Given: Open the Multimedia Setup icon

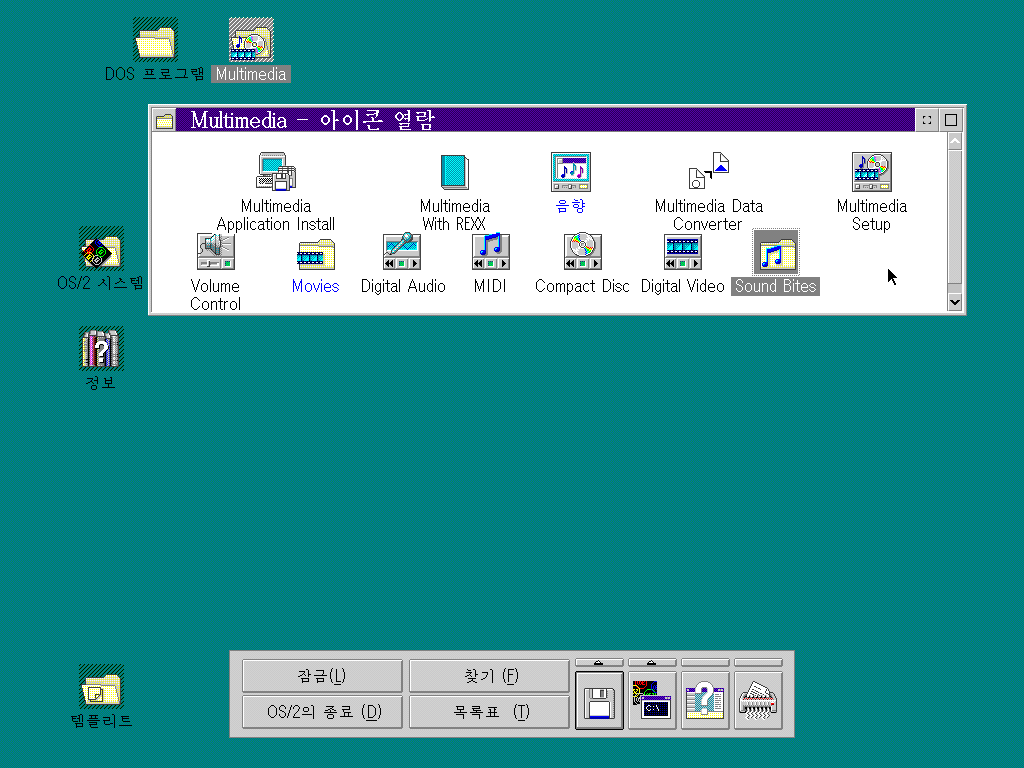Looking at the screenshot, I should [872, 172].
